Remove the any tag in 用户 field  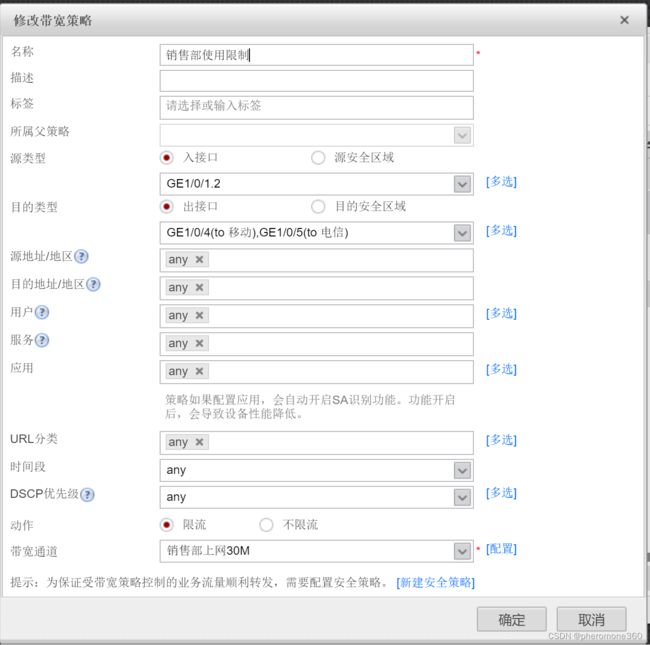(199, 315)
